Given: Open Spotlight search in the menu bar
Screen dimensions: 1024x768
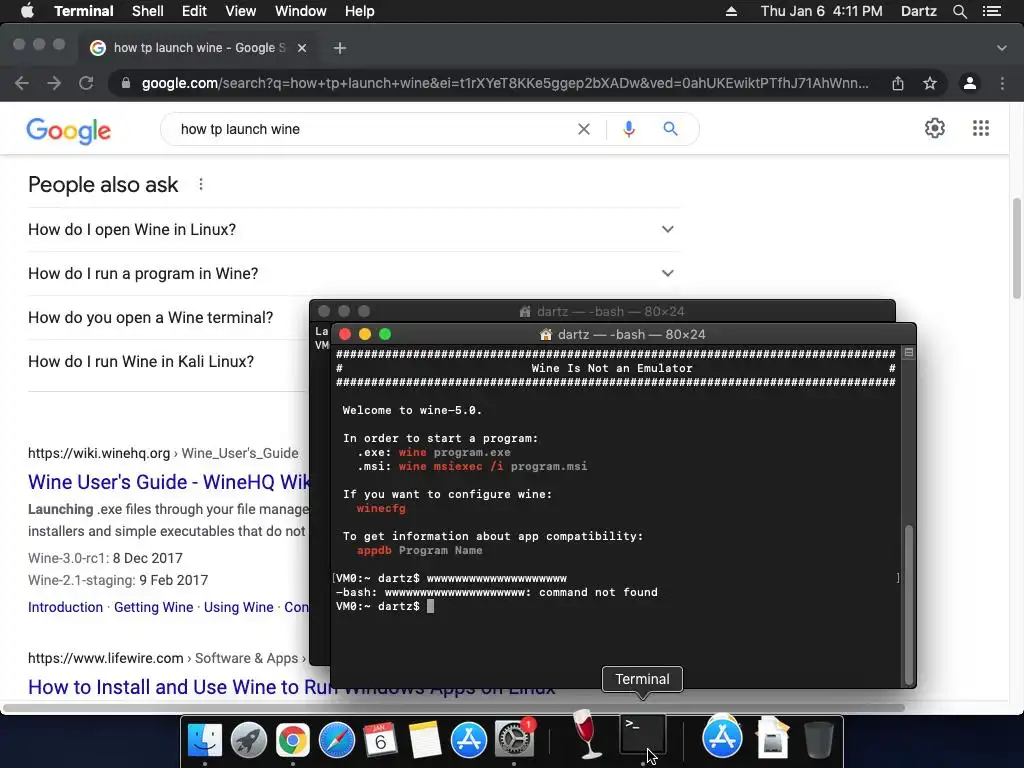Looking at the screenshot, I should tap(959, 11).
